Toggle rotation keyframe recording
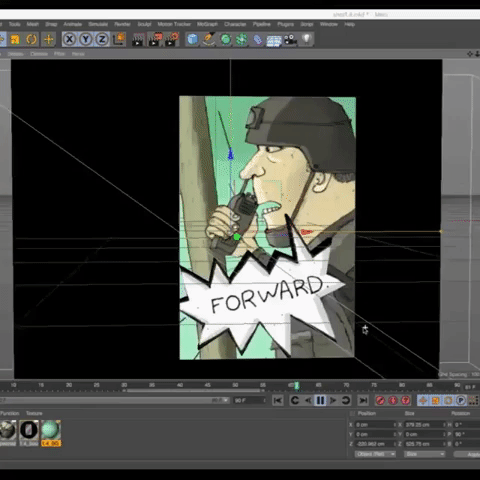The width and height of the screenshot is (480, 480). (448, 400)
